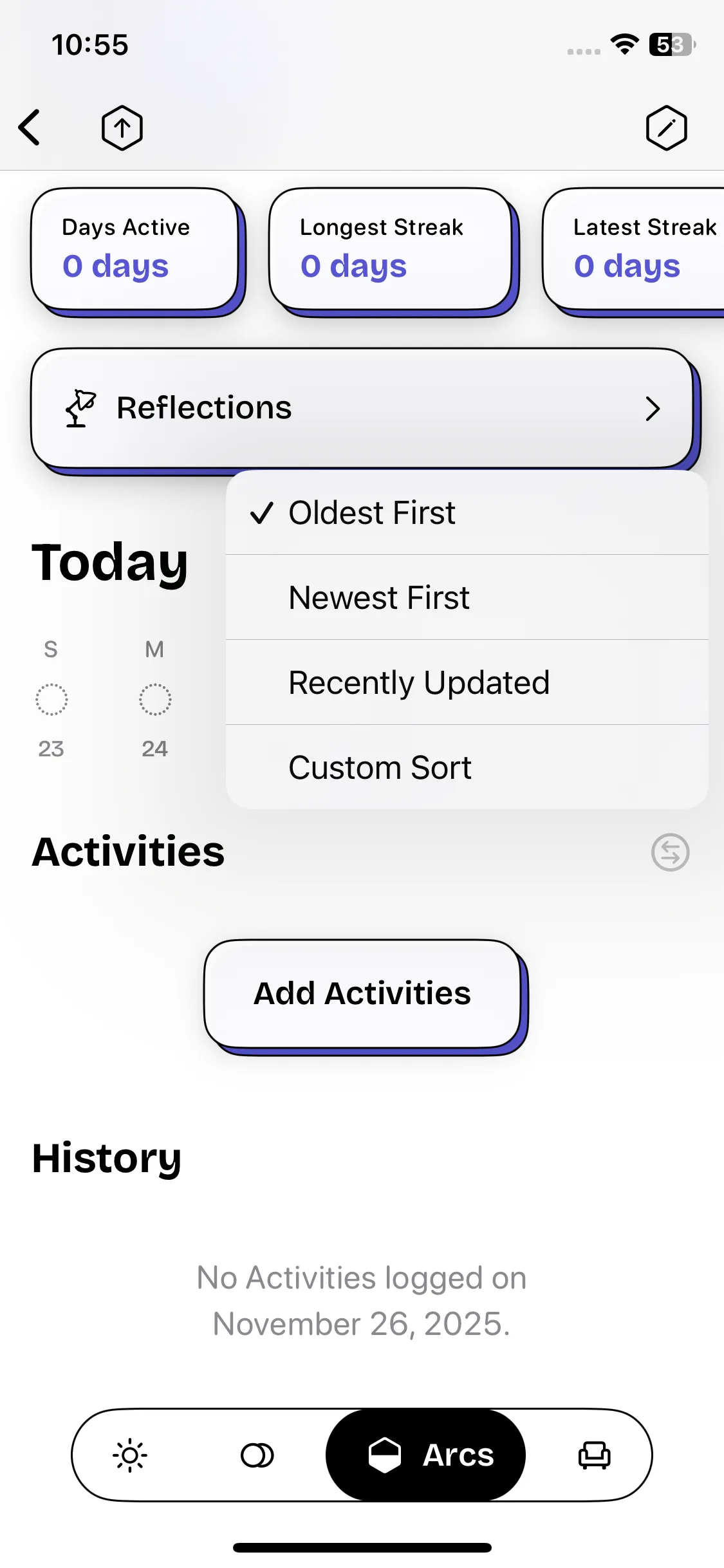
Task: Toggle Monday 24 day circle
Action: [155, 700]
